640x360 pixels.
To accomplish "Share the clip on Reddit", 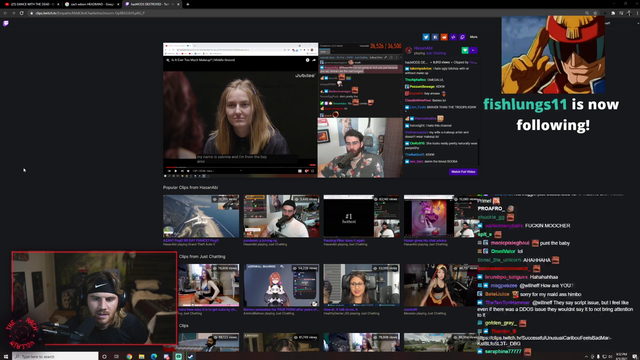I will tap(444, 37).
